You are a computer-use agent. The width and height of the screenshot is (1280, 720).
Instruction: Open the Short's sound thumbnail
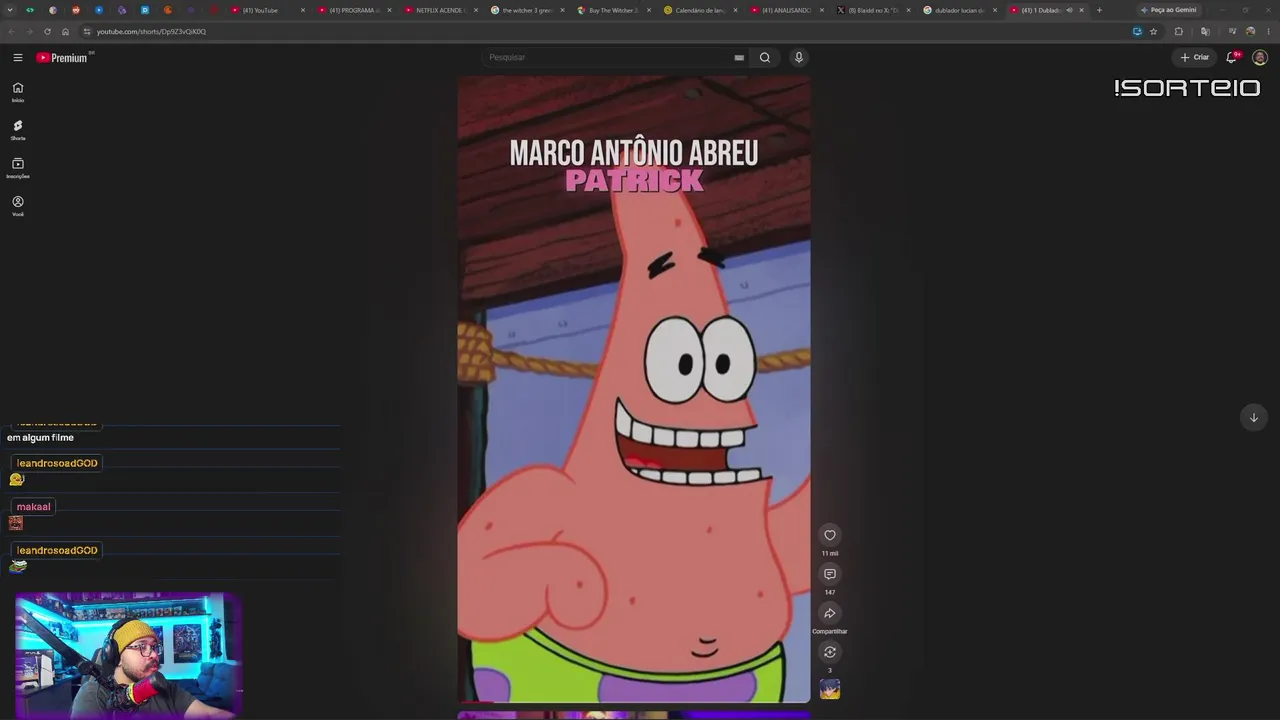(830, 689)
